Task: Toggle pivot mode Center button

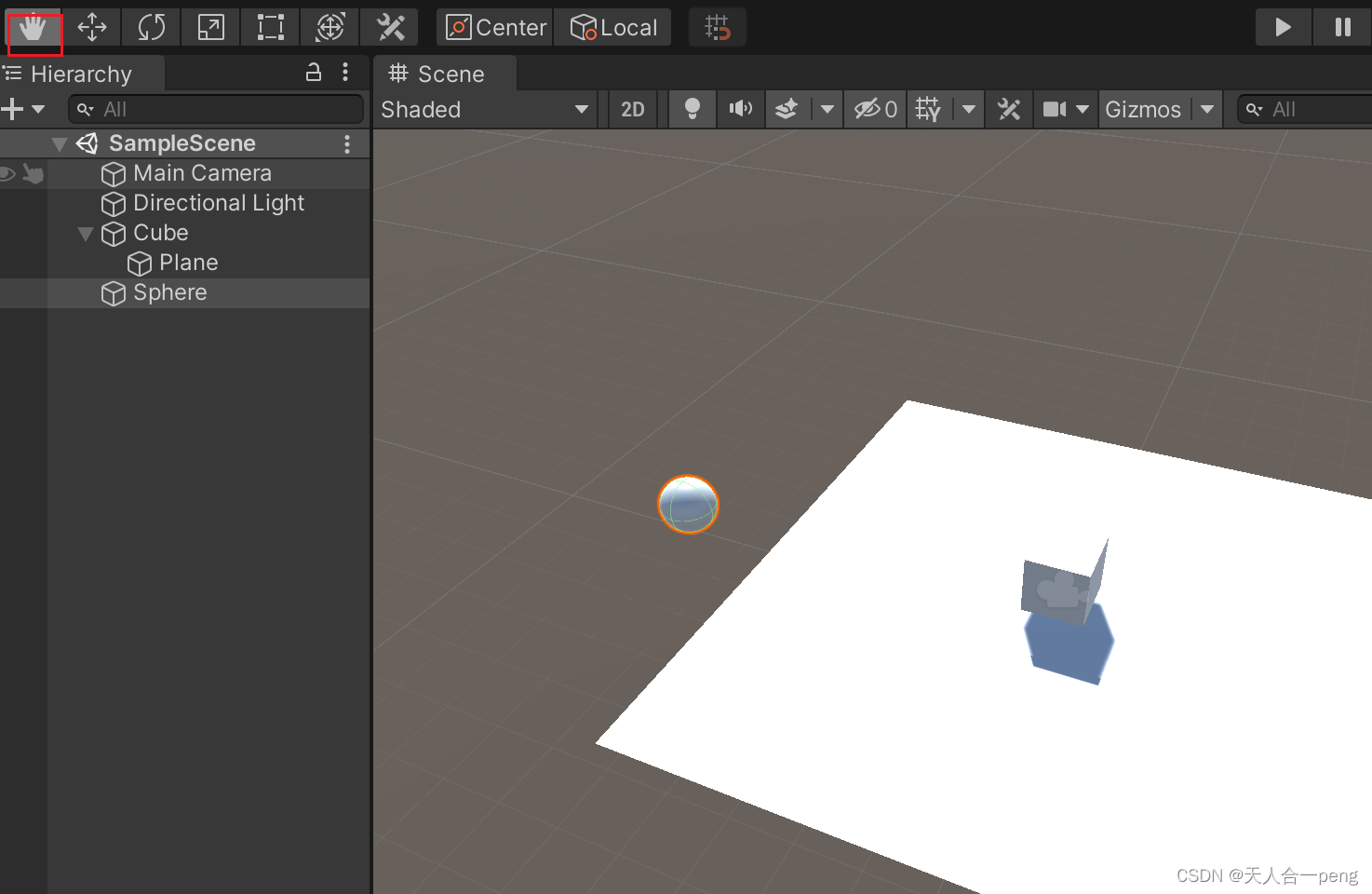Action: coord(495,28)
